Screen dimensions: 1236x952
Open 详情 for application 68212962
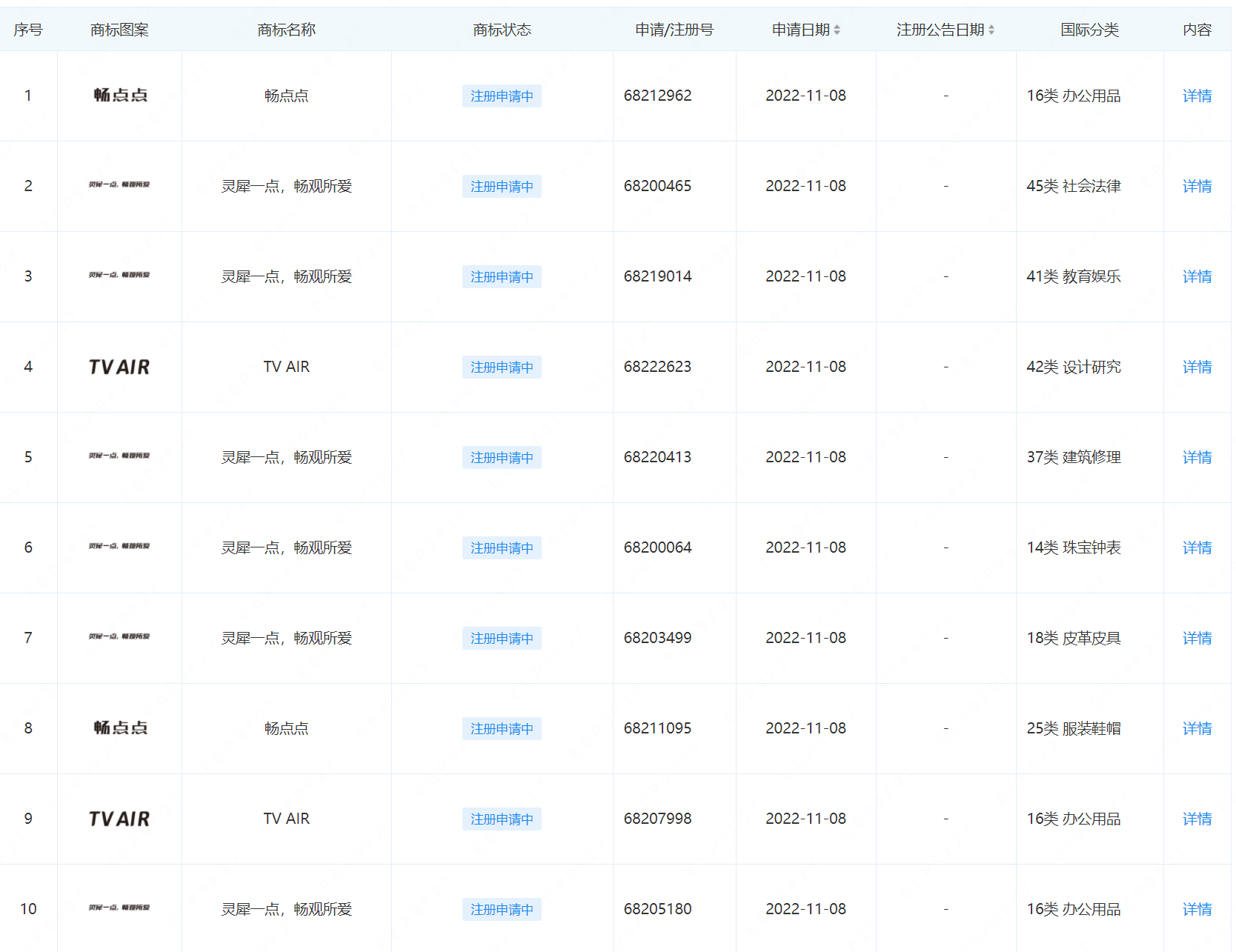(x=1197, y=96)
